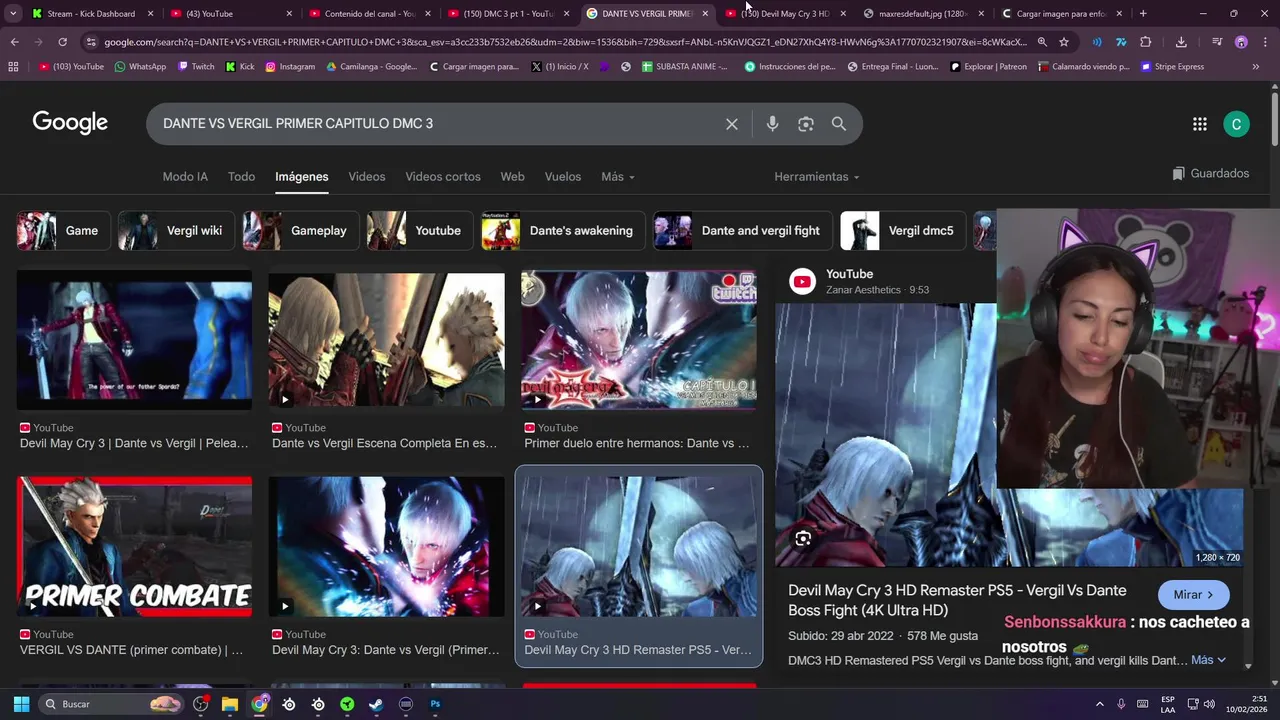Viewport: 1280px width, 720px height.
Task: Show hidden bookmarks with the double chevron
Action: [1256, 66]
